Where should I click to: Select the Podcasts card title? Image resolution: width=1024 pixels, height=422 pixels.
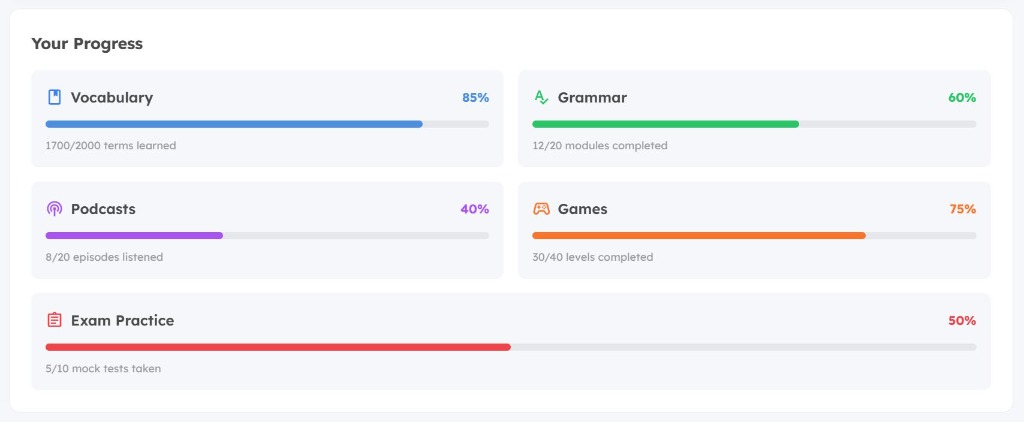pyautogui.click(x=103, y=209)
